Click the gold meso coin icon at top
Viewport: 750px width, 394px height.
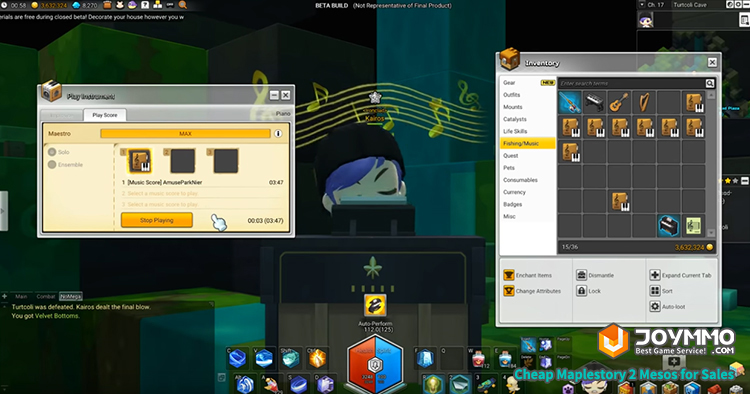(34, 5)
